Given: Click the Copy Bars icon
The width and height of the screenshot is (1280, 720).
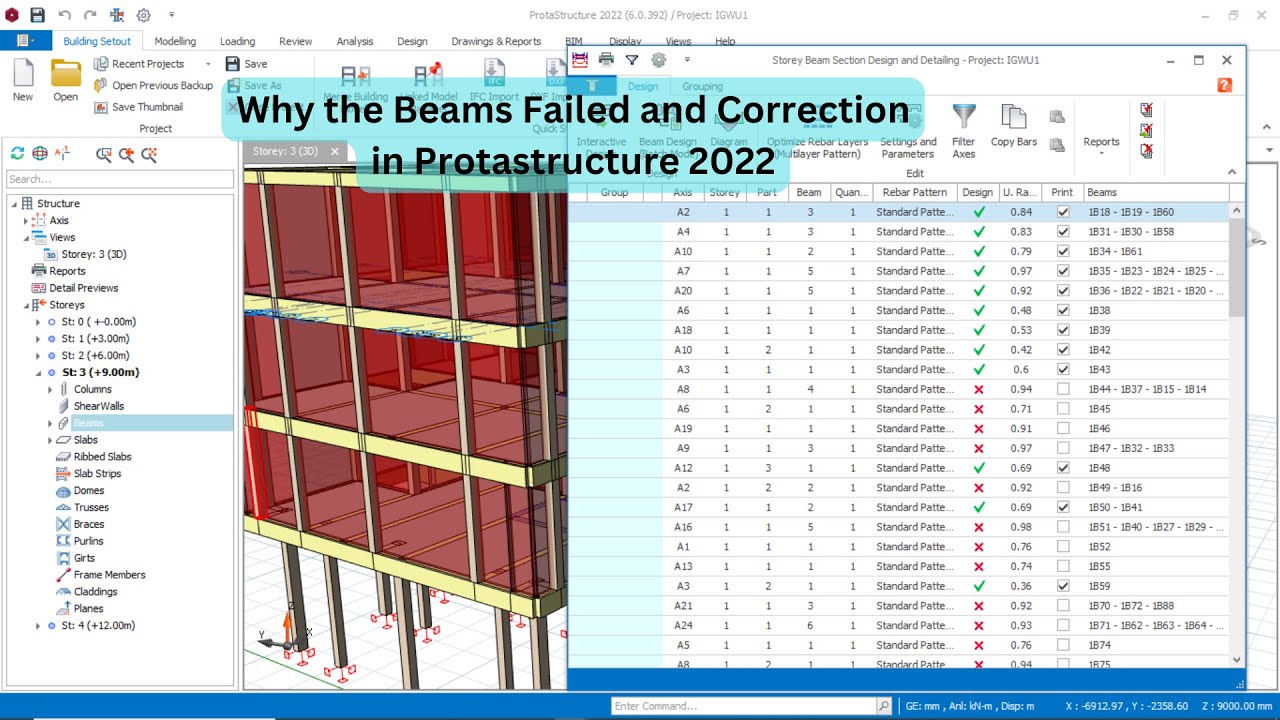Looking at the screenshot, I should [1014, 117].
